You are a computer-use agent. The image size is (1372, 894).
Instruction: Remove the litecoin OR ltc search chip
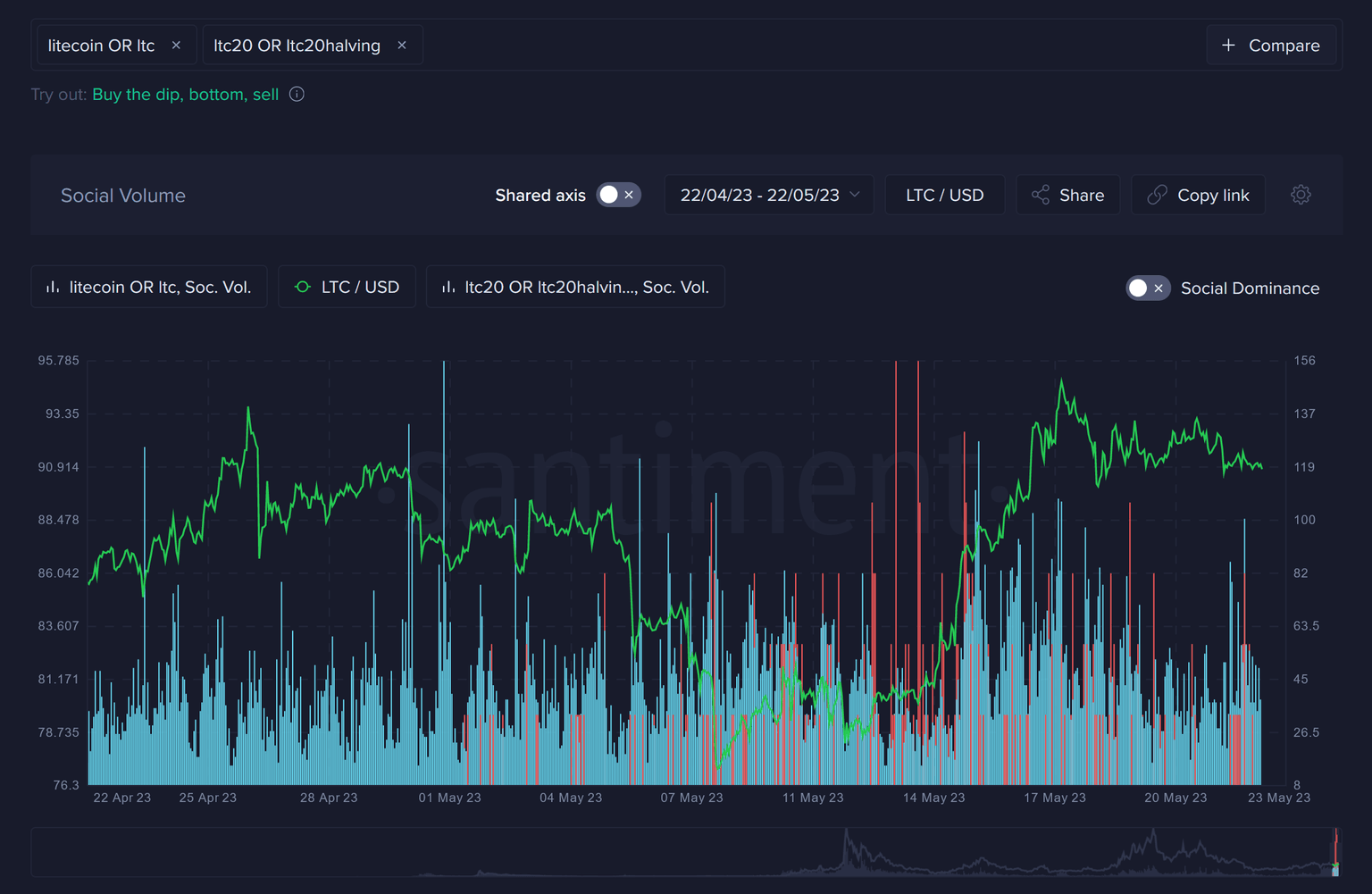pos(176,45)
